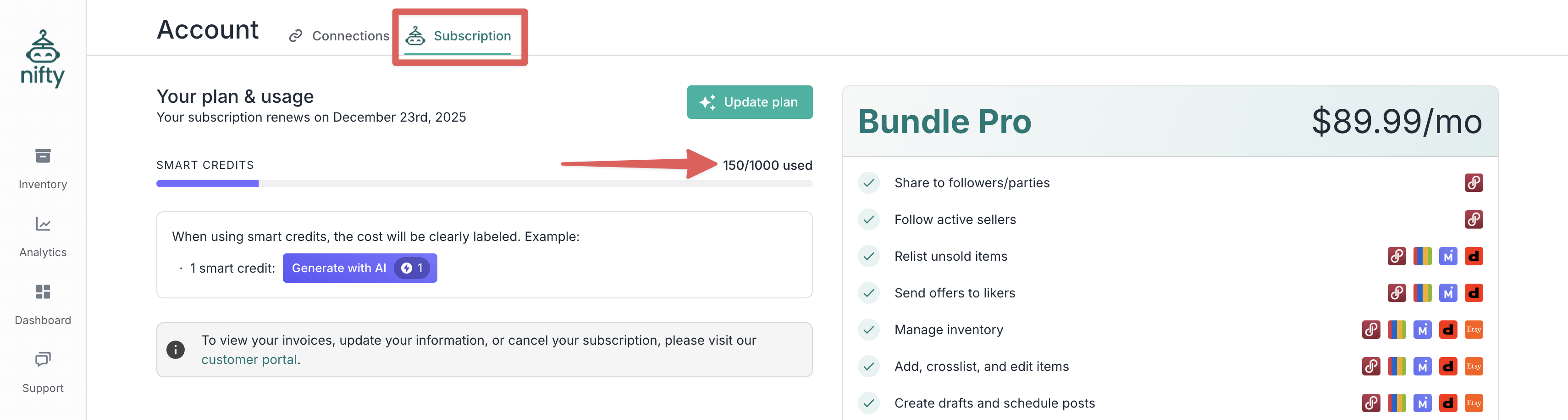
Task: Select the Subscription tab
Action: point(458,36)
